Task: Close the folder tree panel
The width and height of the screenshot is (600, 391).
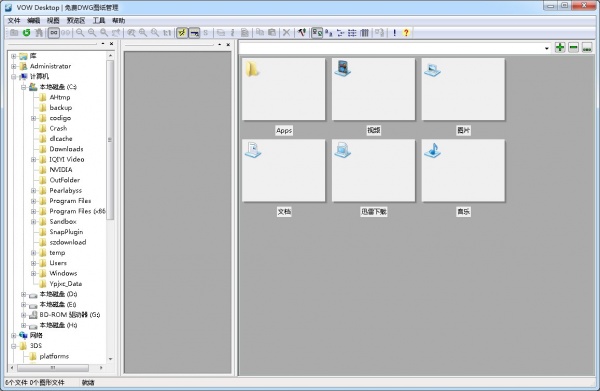Action: click(x=111, y=44)
